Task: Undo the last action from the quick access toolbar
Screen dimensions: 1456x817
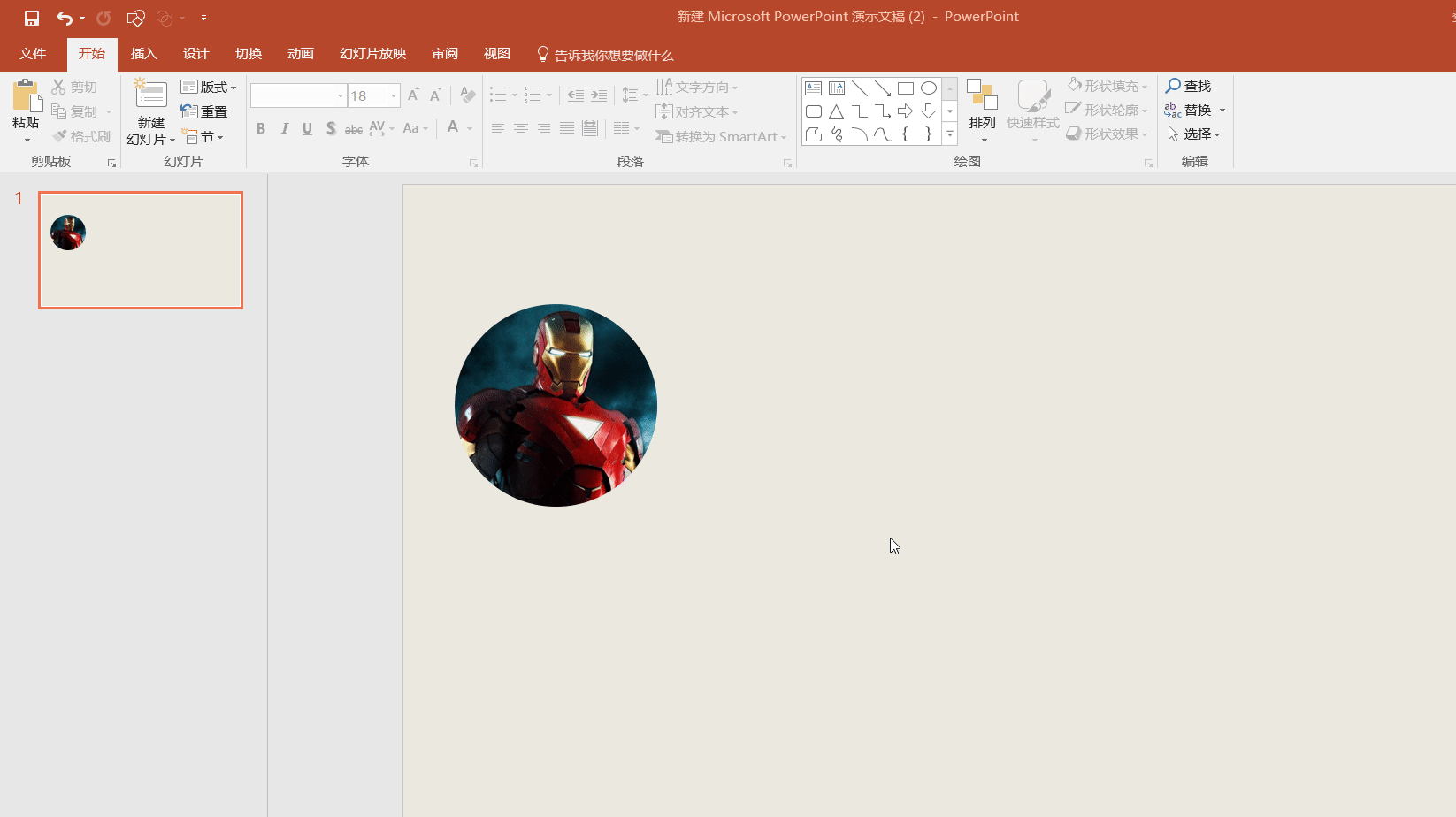Action: 64,18
